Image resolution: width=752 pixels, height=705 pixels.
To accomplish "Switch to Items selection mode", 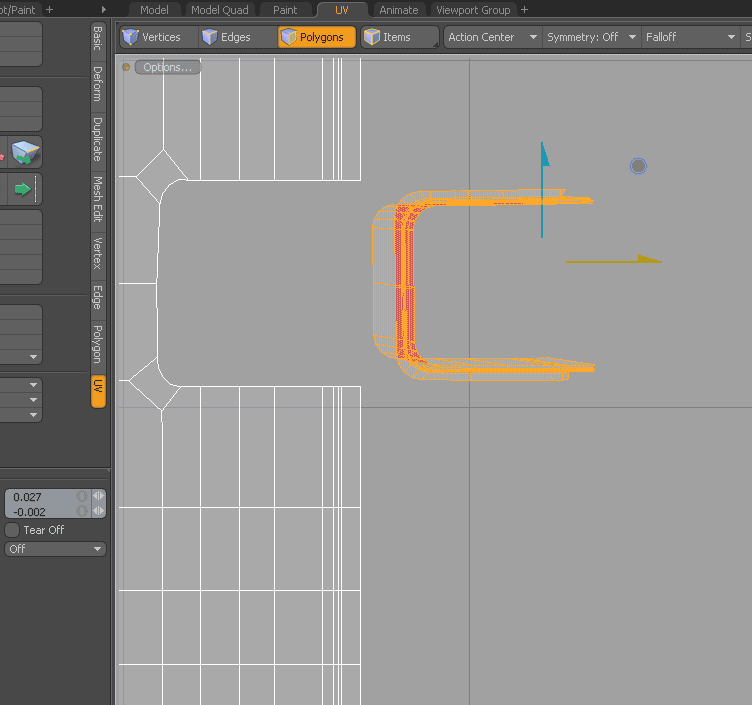I will coord(400,37).
